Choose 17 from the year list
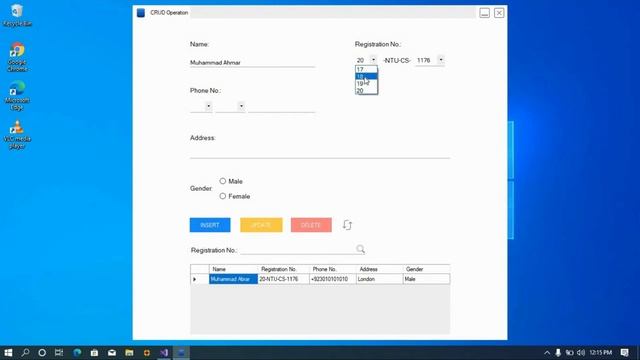 pyautogui.click(x=367, y=69)
